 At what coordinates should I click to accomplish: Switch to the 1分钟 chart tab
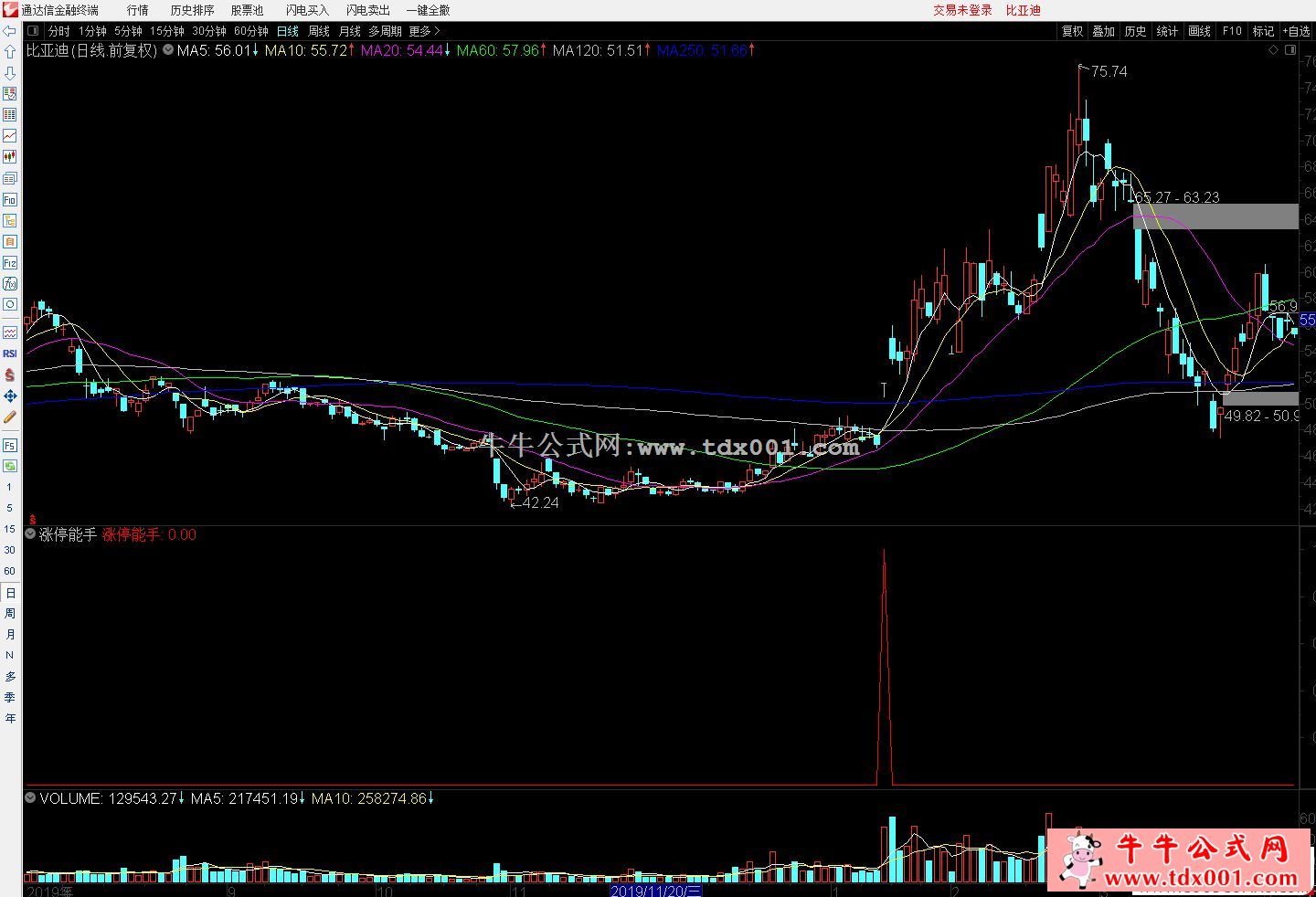[x=92, y=31]
